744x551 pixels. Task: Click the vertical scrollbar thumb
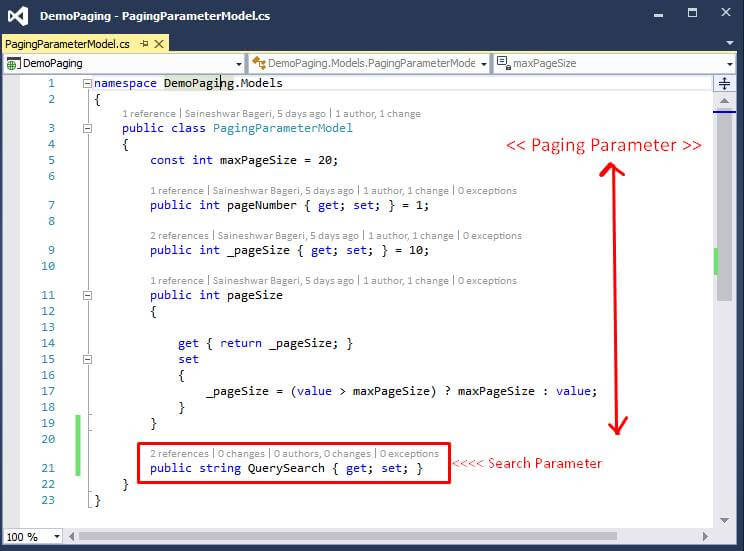pos(724,206)
